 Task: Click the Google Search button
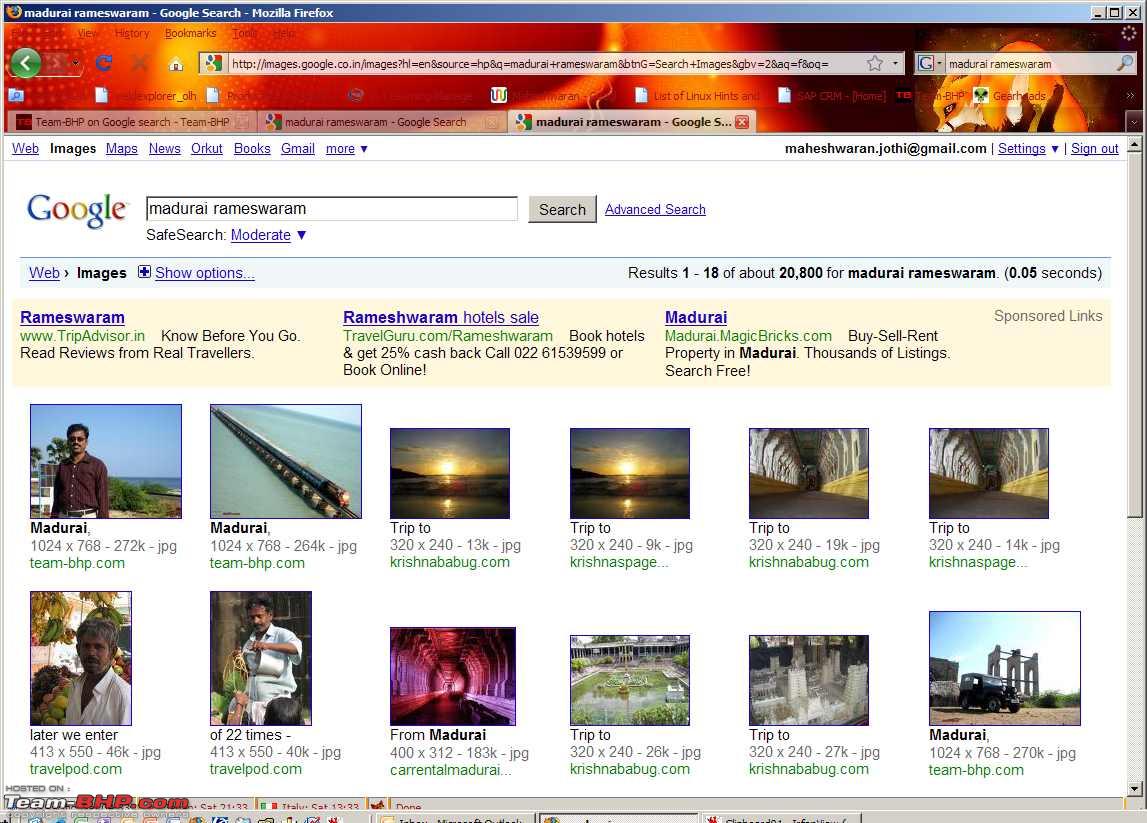(563, 209)
